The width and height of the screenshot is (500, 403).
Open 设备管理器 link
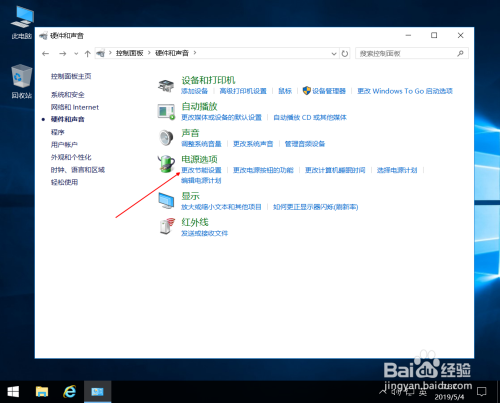[x=329, y=91]
